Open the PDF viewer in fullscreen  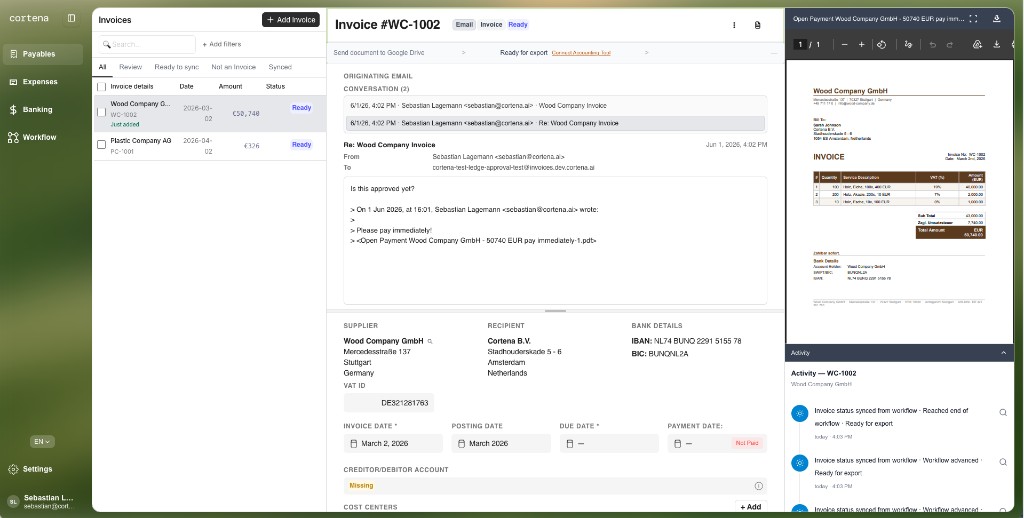[973, 19]
